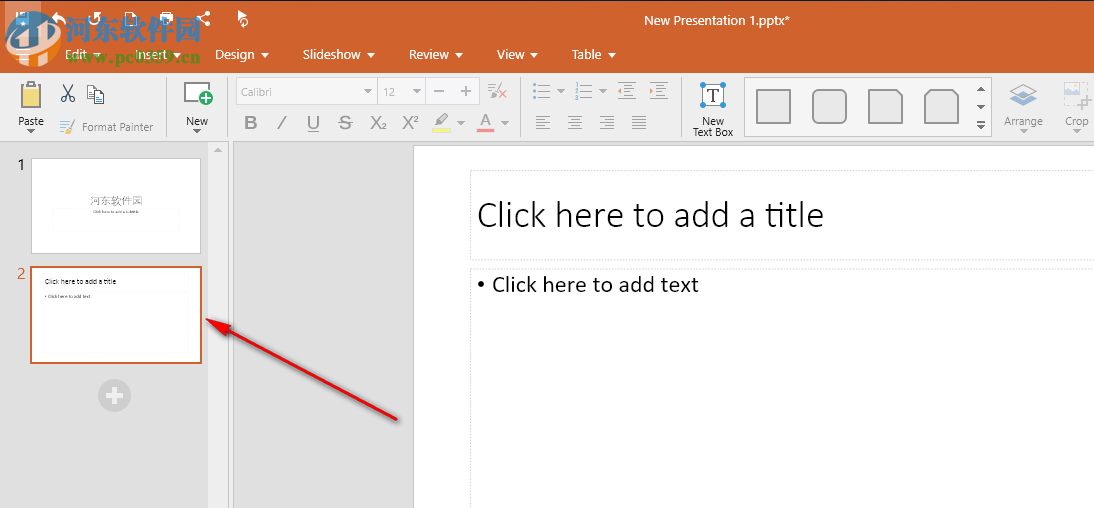The height and width of the screenshot is (508, 1094).
Task: Open the numbering style dropdown arrow
Action: click(603, 91)
